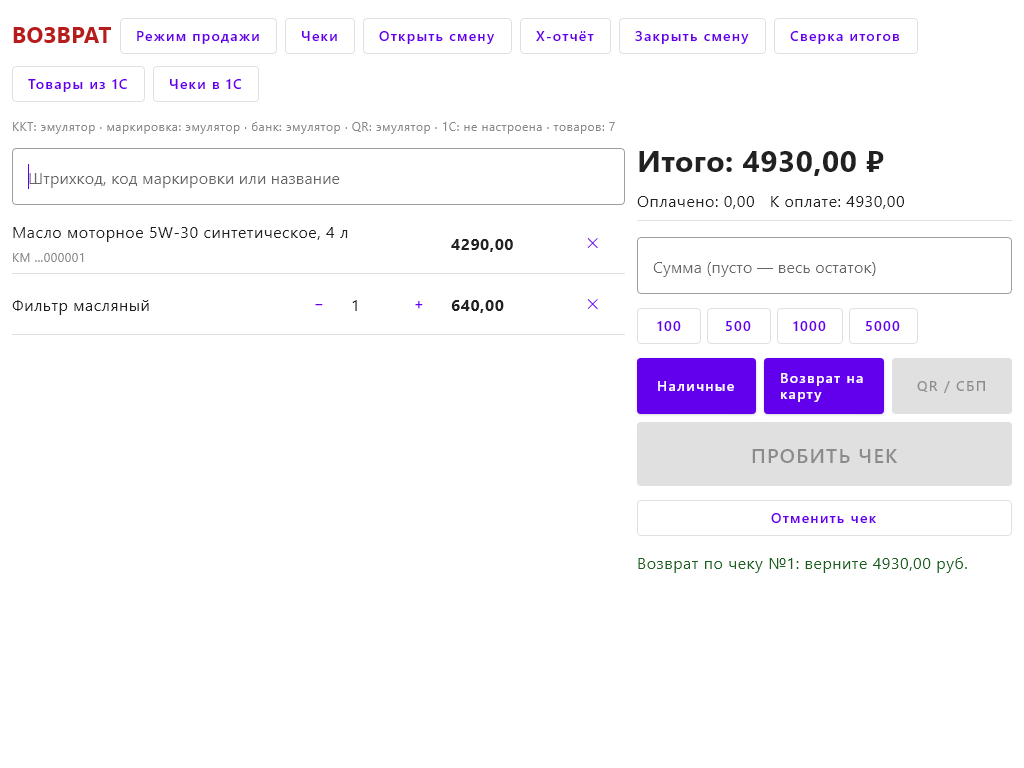Click the ККТ: эмулятор status line
This screenshot has height=768, width=1024.
(x=313, y=127)
